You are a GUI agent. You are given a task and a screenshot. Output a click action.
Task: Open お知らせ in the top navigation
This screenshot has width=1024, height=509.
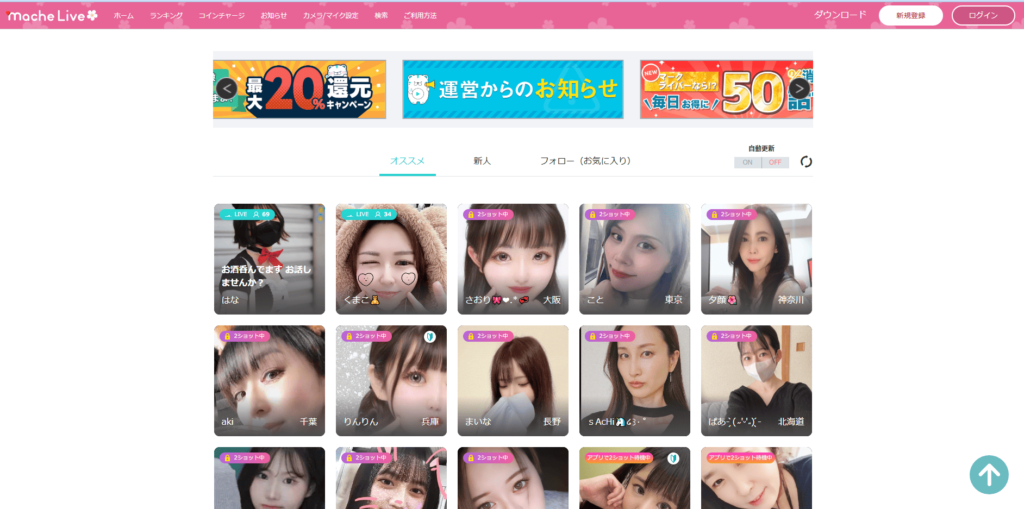coord(274,16)
